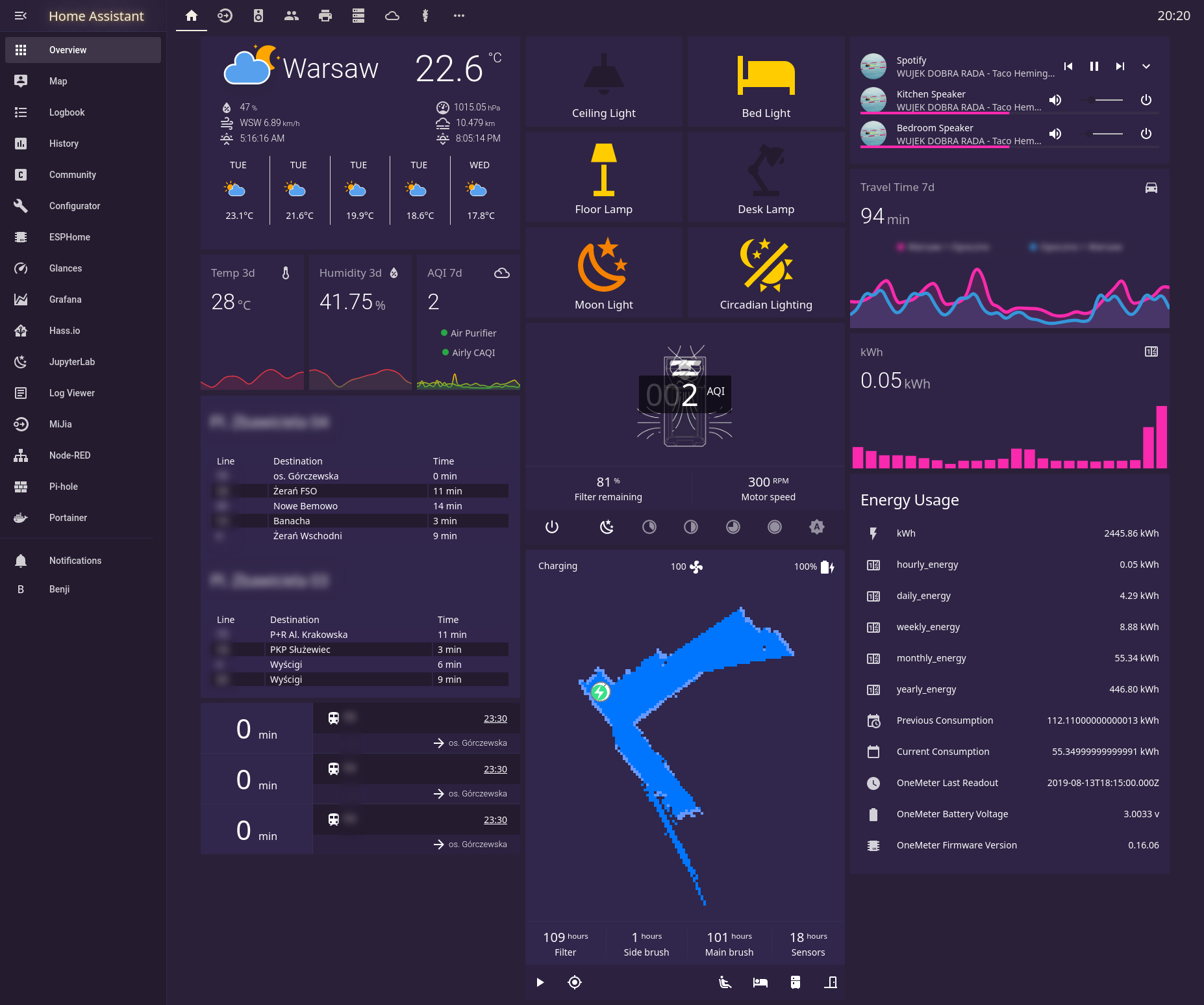Start the vacuum cleaning
Viewport: 1204px width, 1005px height.
[x=540, y=982]
